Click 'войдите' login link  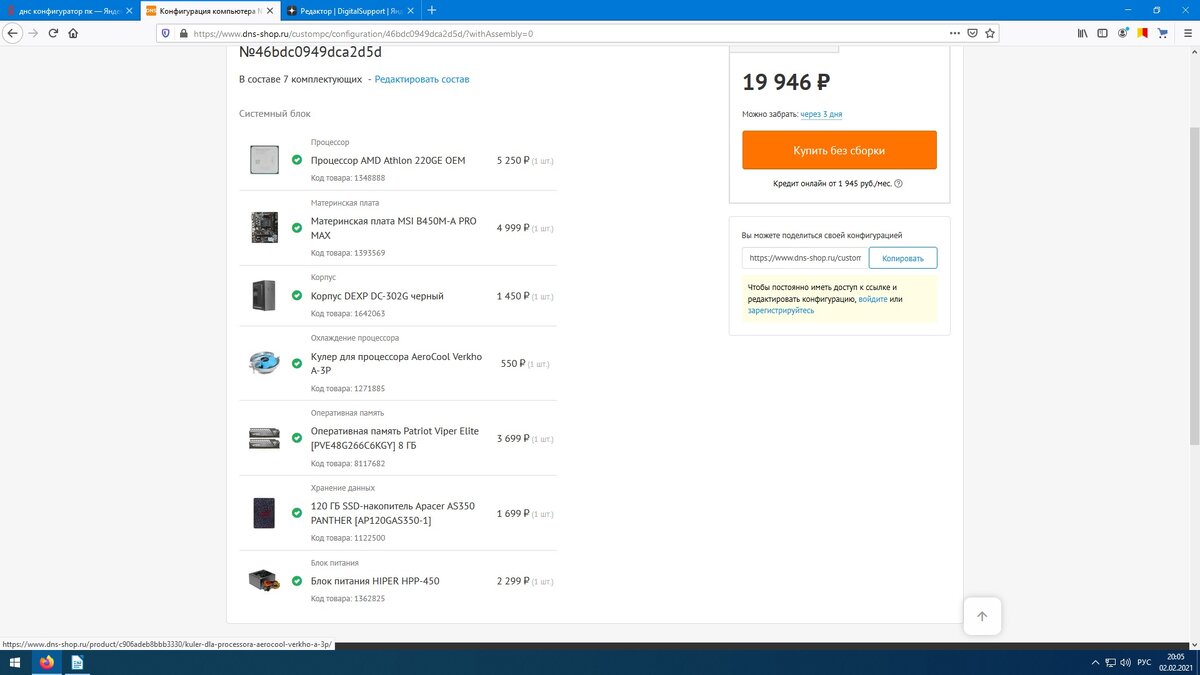[873, 299]
